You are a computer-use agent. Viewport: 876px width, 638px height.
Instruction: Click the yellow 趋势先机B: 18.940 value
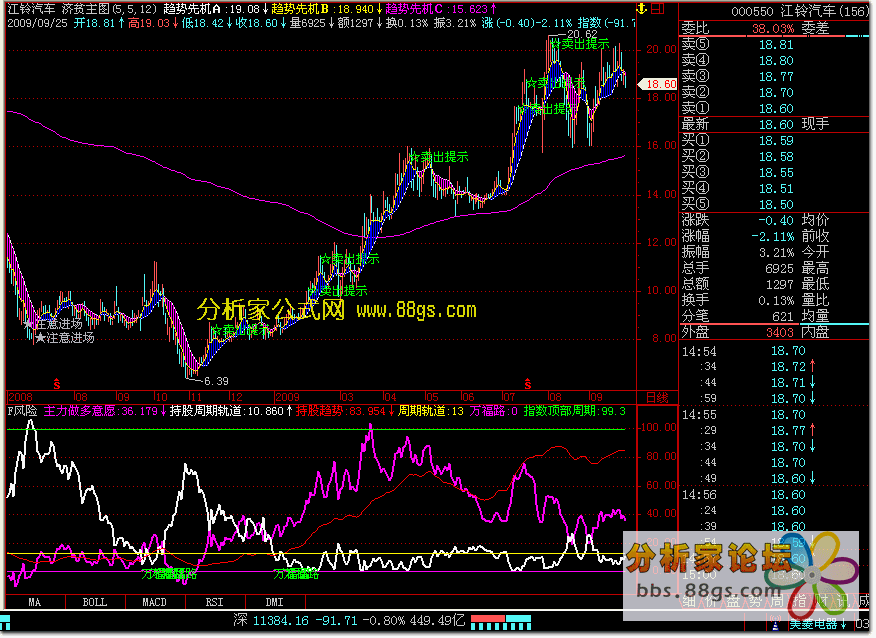coord(326,9)
